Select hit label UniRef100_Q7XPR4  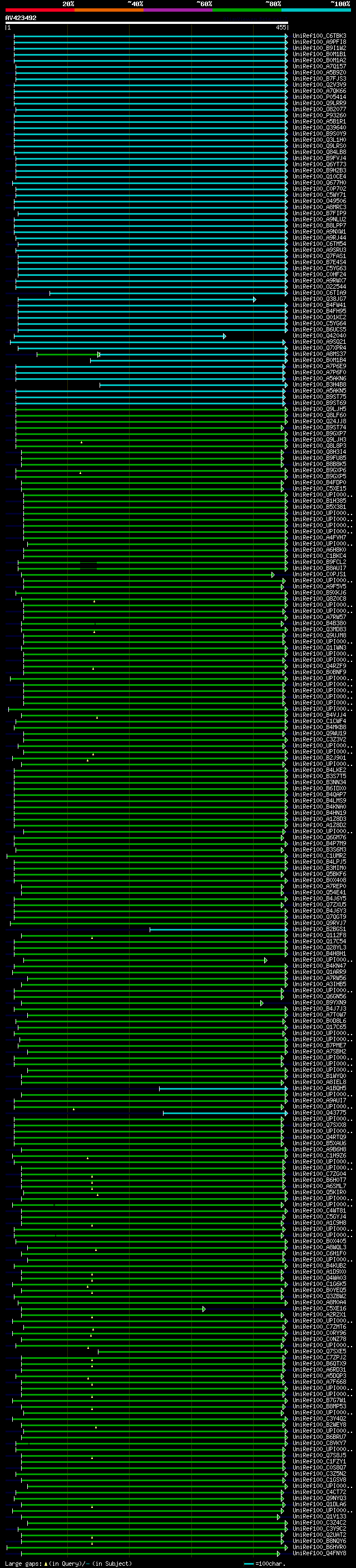pos(319,348)
